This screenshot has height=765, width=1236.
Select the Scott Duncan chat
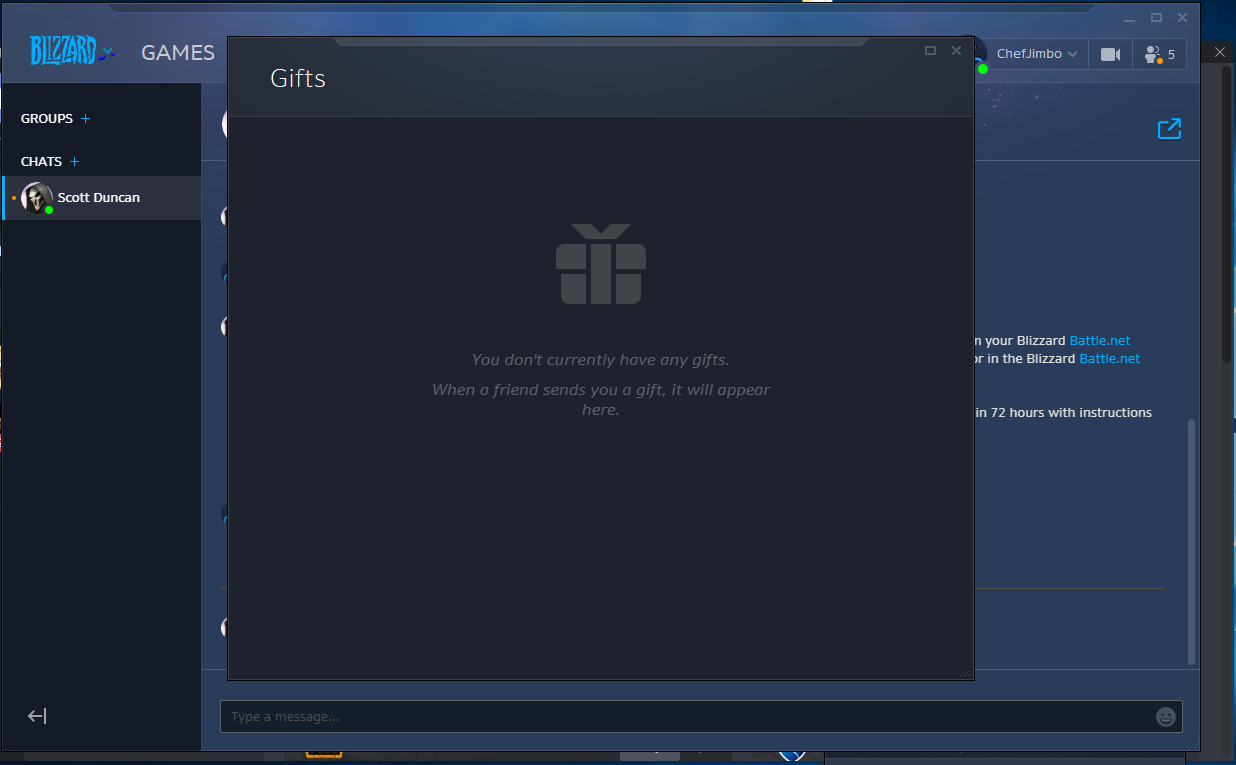tap(102, 198)
